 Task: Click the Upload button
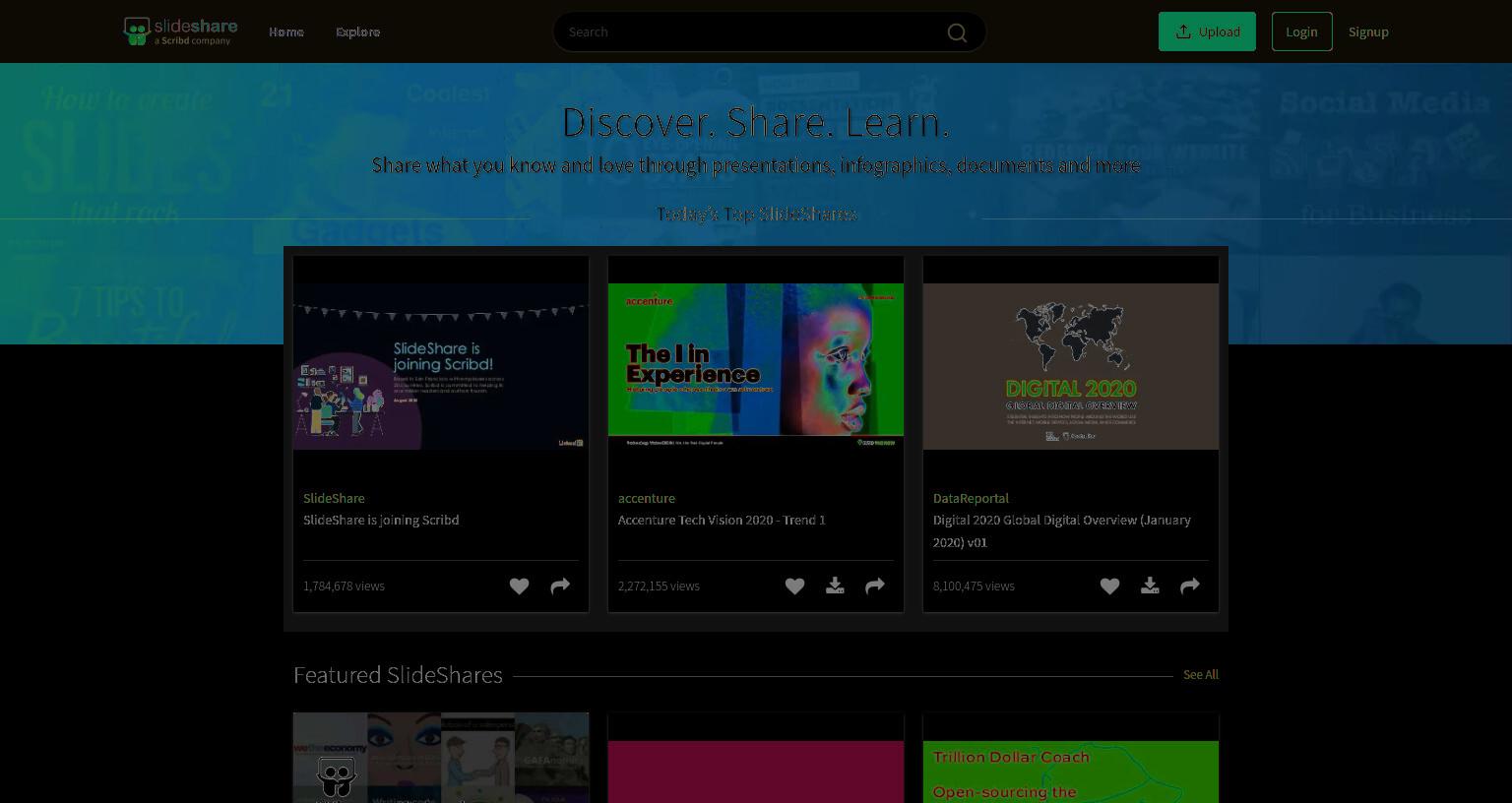(x=1207, y=31)
